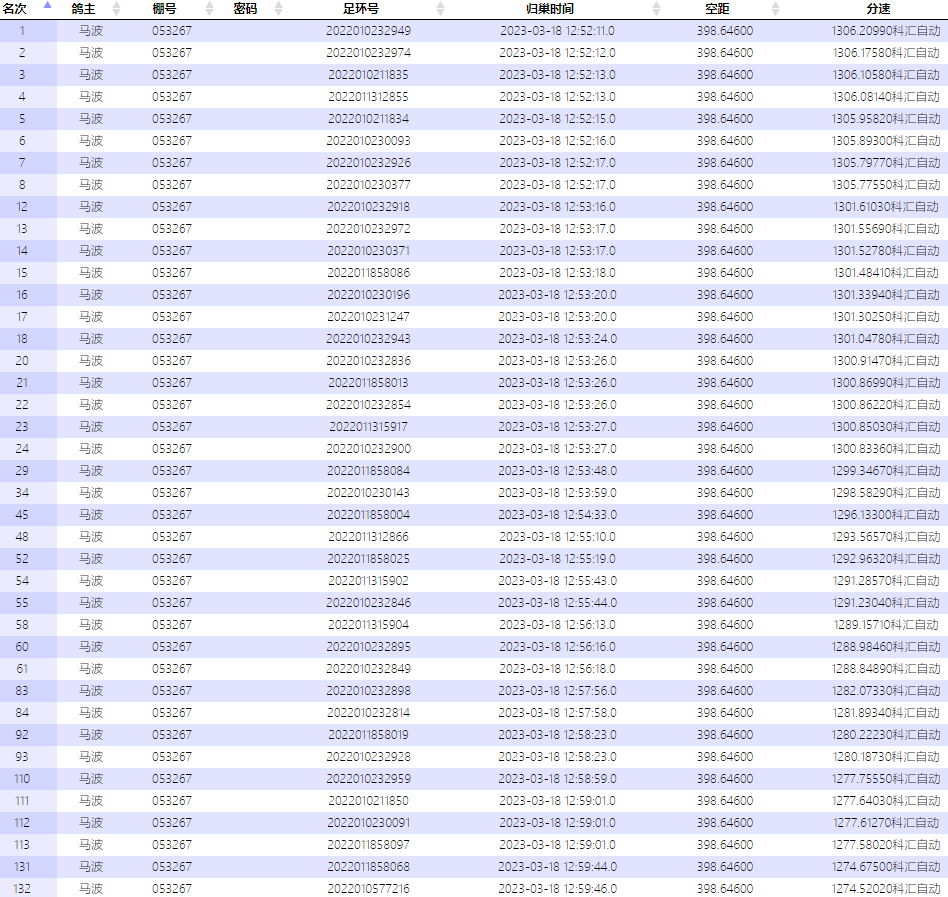Click return time 2023-03-18 12:52:11.0
Image resolution: width=948 pixels, height=897 pixels.
pos(557,31)
